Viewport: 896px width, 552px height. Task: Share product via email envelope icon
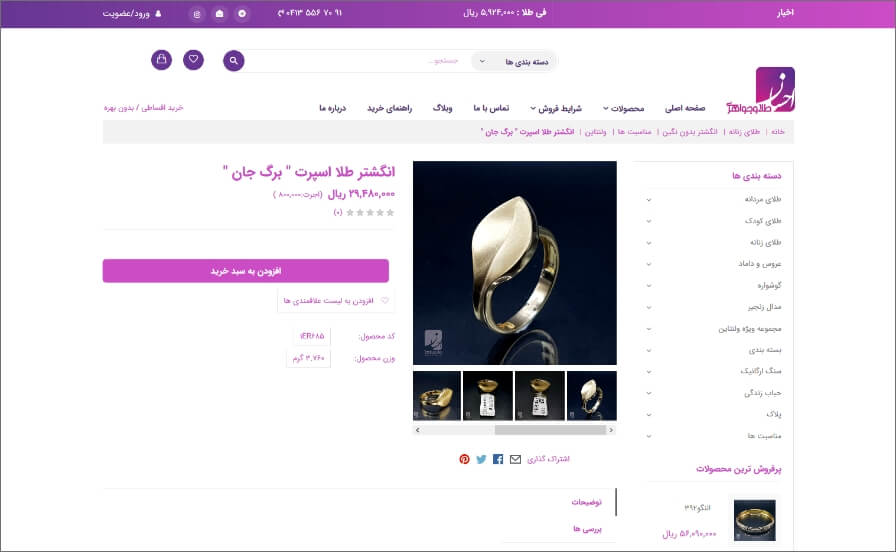click(515, 459)
